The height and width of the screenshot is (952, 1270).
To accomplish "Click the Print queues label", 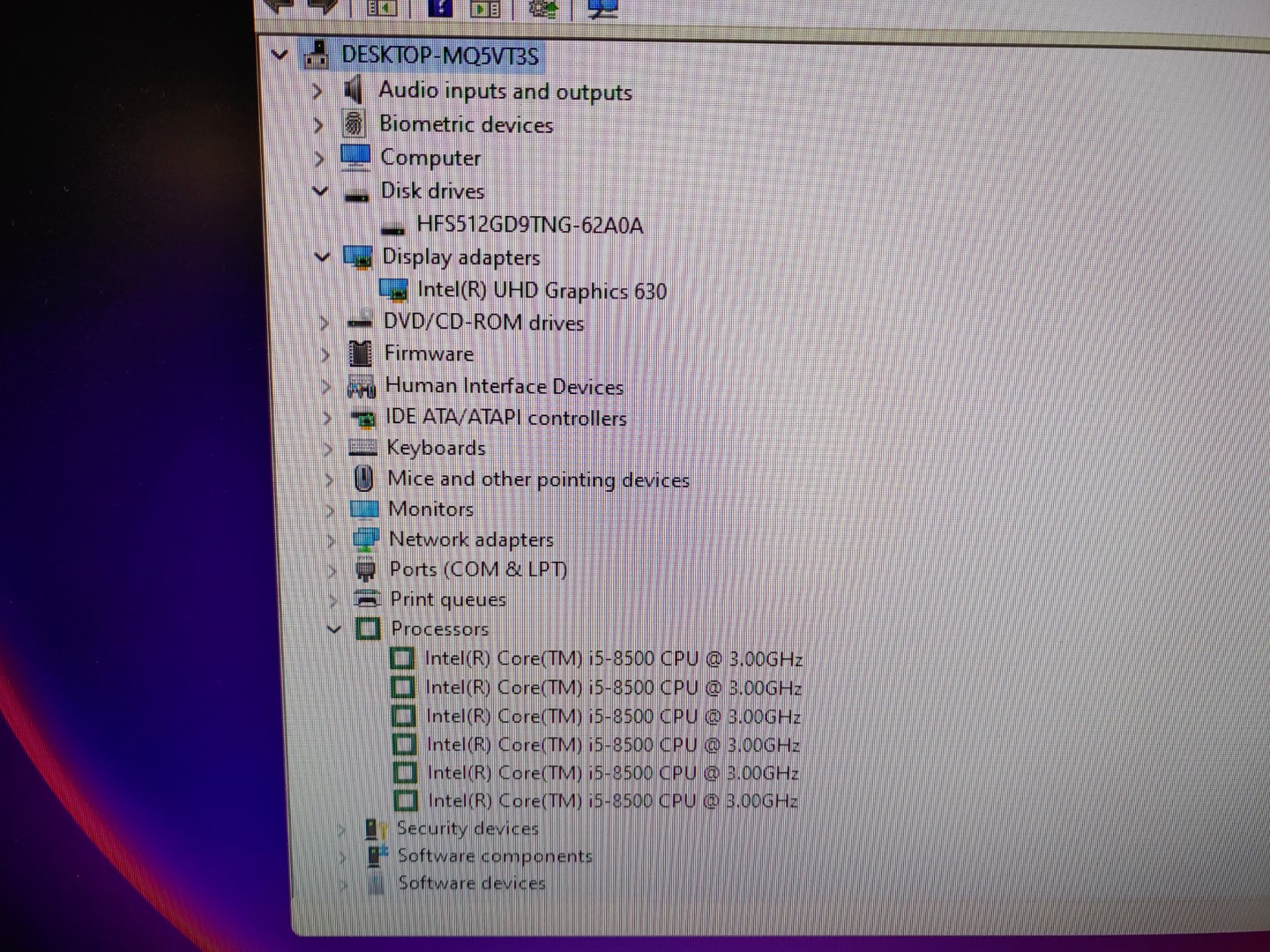I will click(448, 599).
